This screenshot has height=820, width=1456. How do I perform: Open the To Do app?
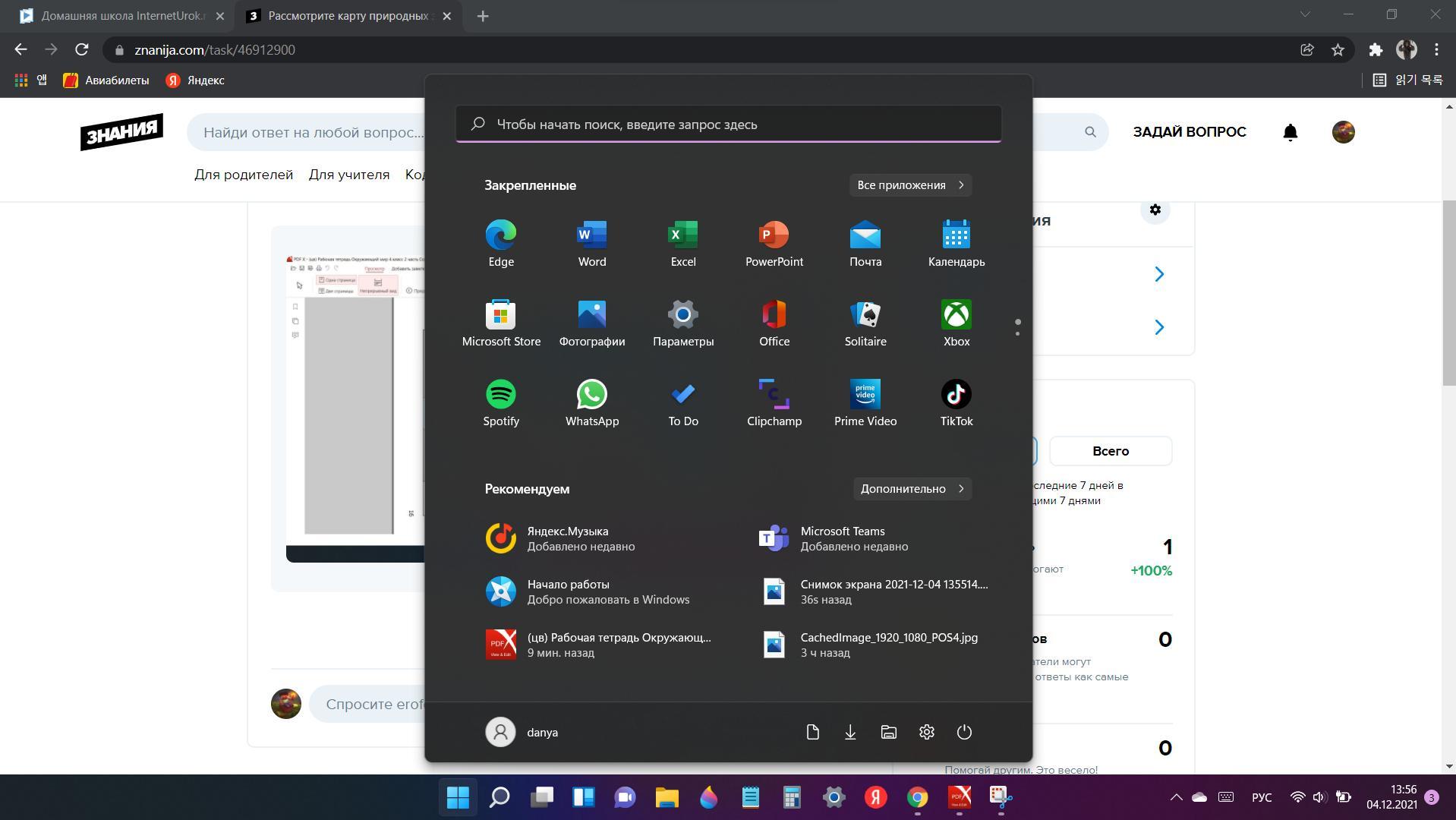click(683, 403)
